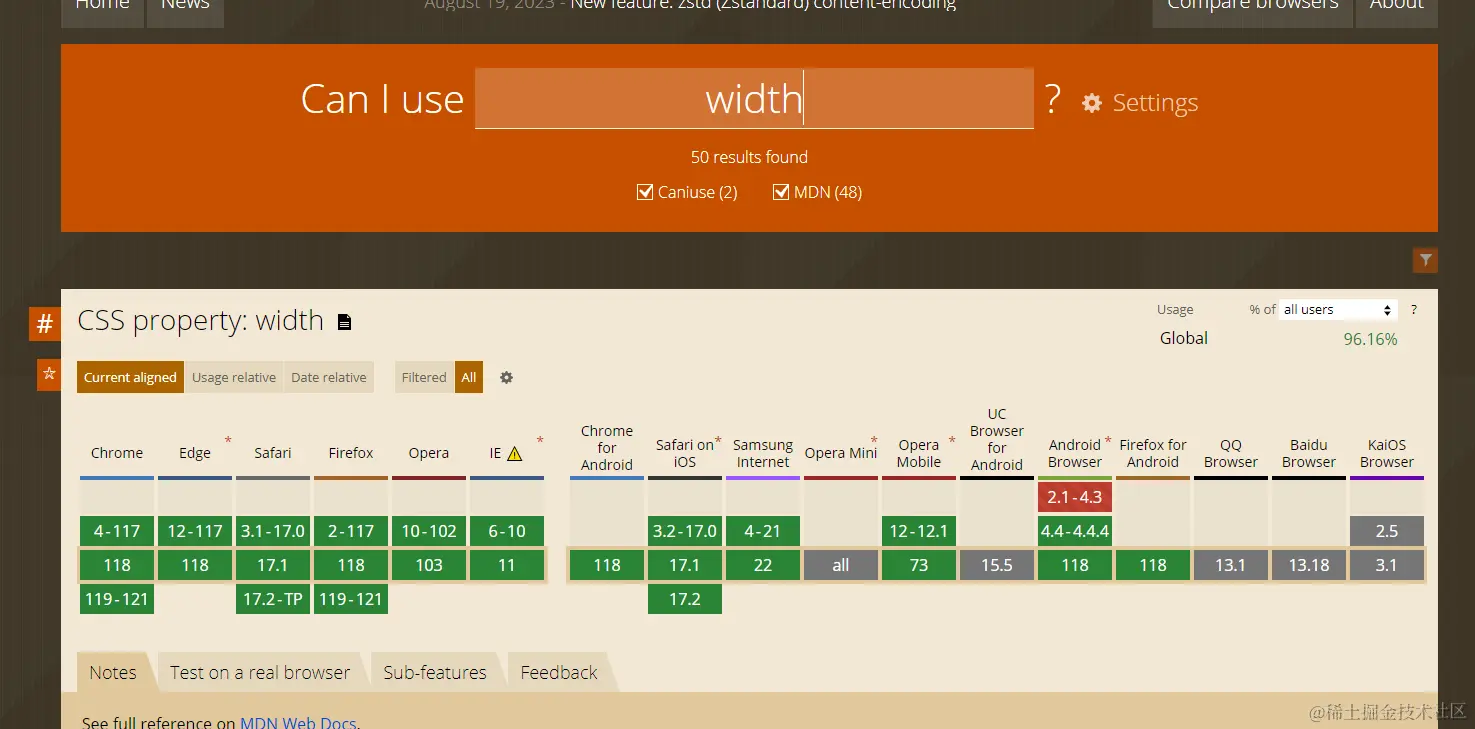
Task: Select Safari 17.2-TP cell
Action: (273, 599)
